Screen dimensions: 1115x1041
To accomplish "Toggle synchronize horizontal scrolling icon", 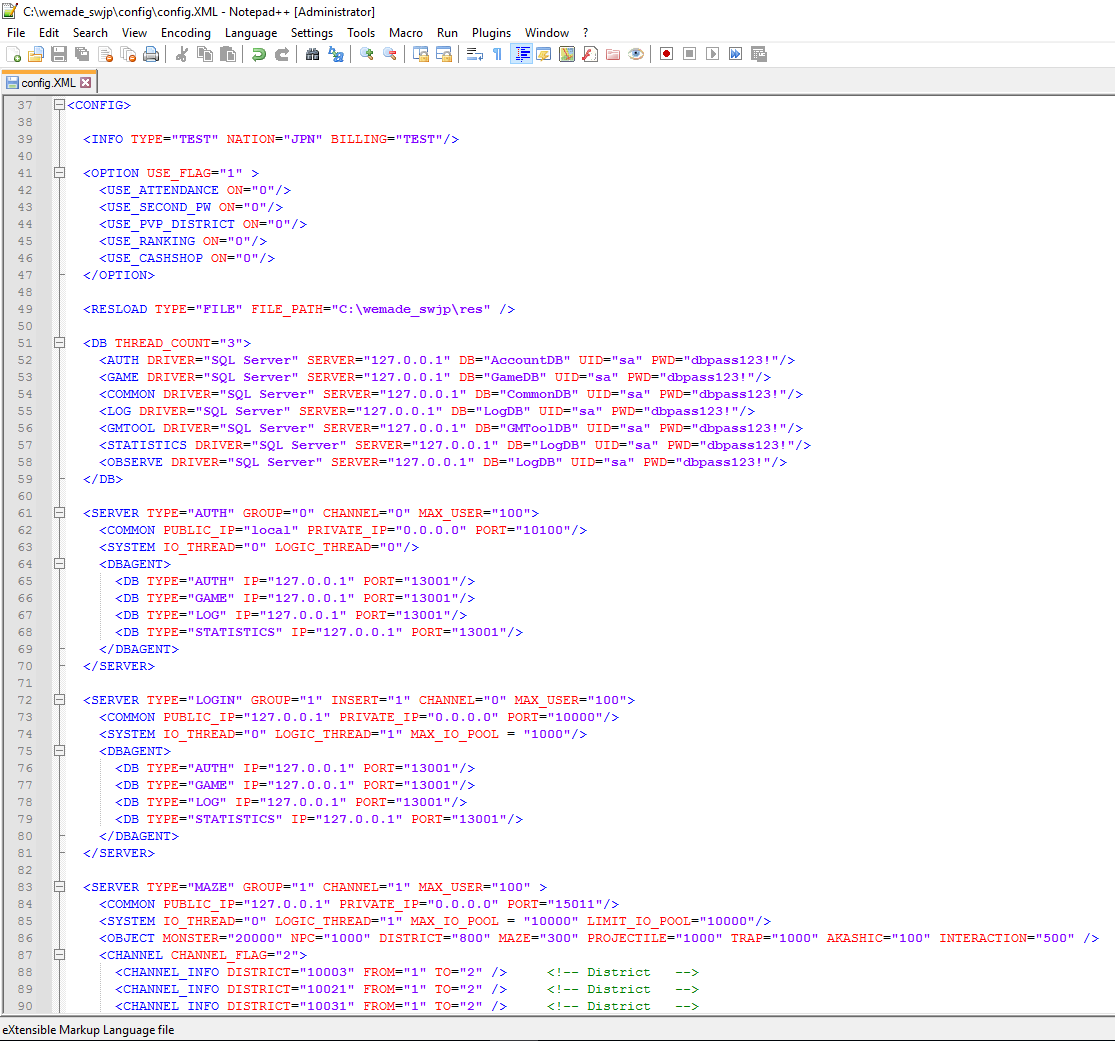I will click(x=444, y=54).
